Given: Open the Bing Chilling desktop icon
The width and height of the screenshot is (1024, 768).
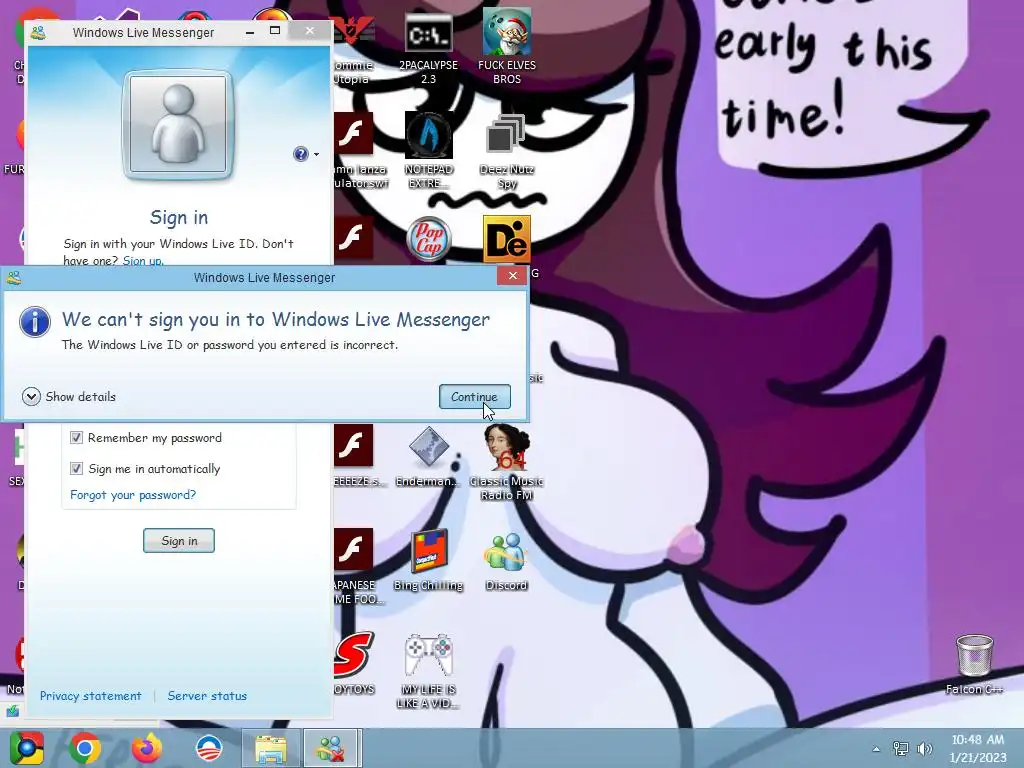Looking at the screenshot, I should pos(428,560).
